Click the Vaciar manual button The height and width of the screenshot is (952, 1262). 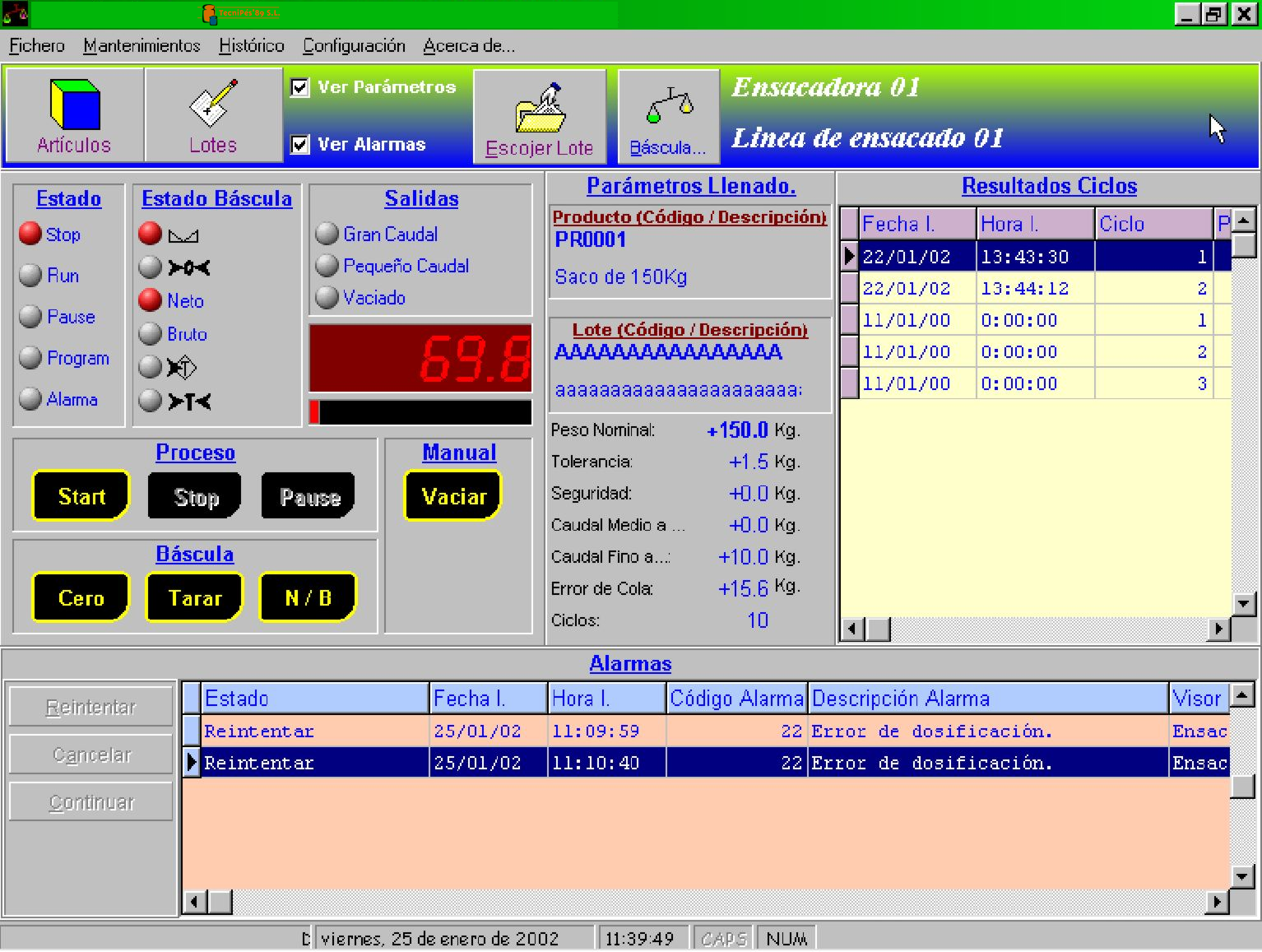(453, 496)
